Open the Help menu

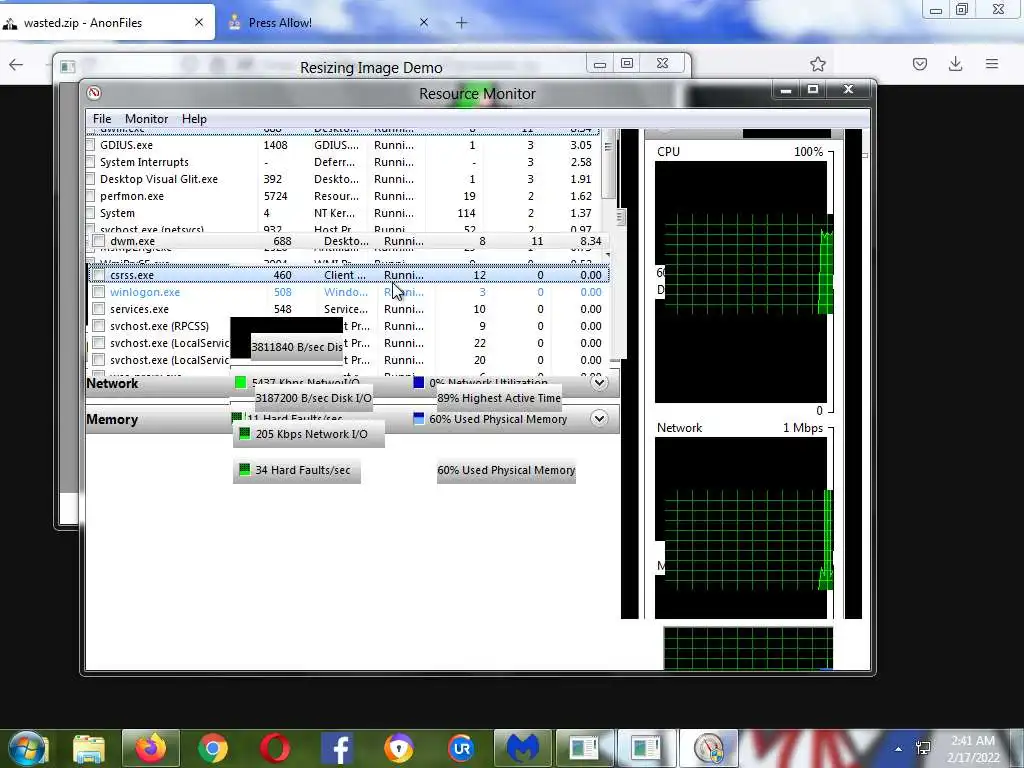tap(194, 119)
